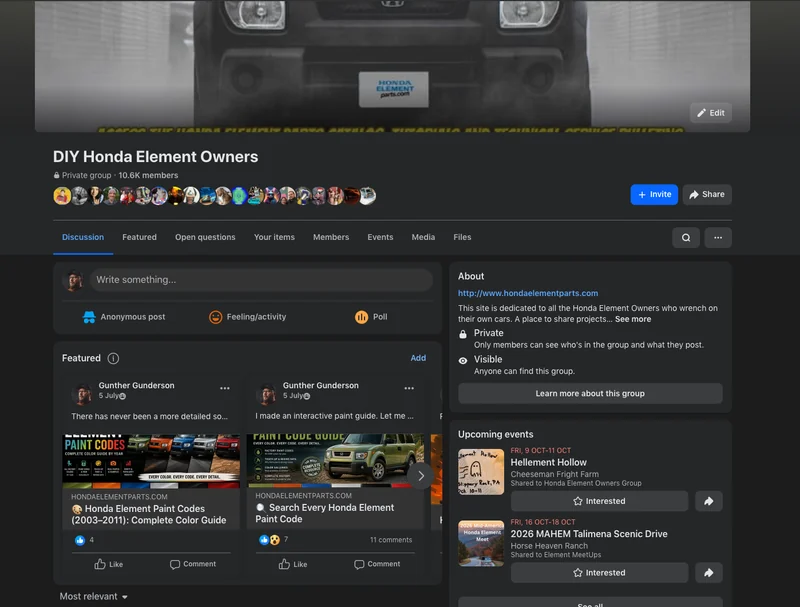Open options on the interactive paint guide post
Screen dimensions: 800x607
pos(409,388)
